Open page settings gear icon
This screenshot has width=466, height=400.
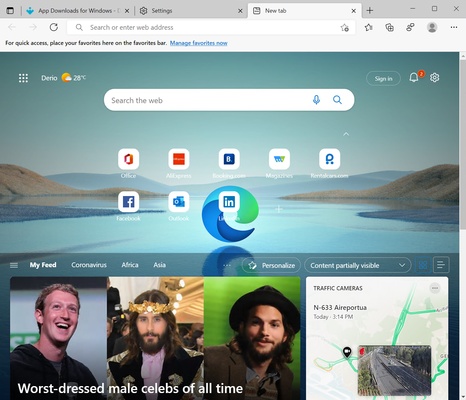(x=434, y=78)
